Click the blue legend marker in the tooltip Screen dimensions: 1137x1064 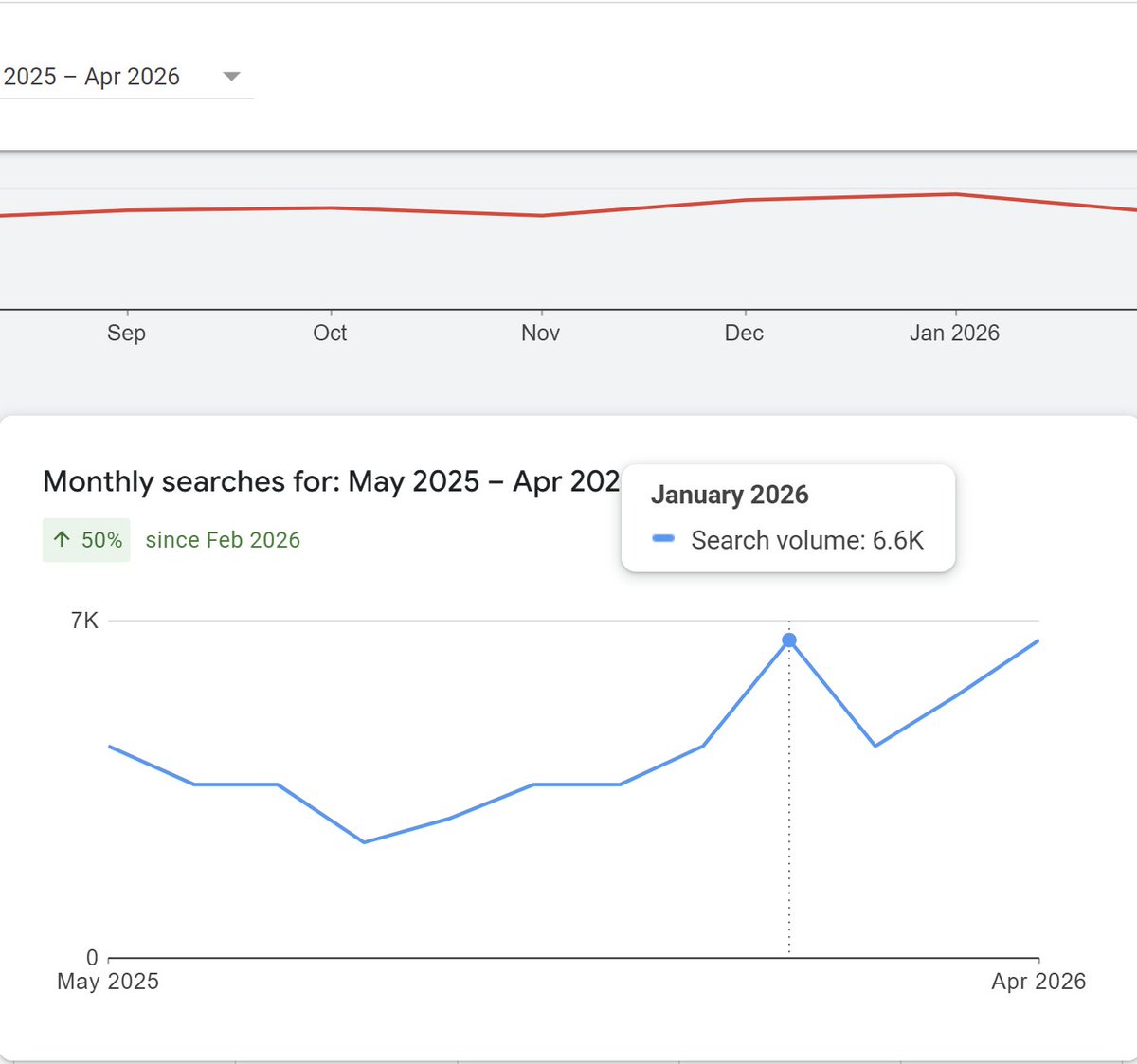(663, 539)
